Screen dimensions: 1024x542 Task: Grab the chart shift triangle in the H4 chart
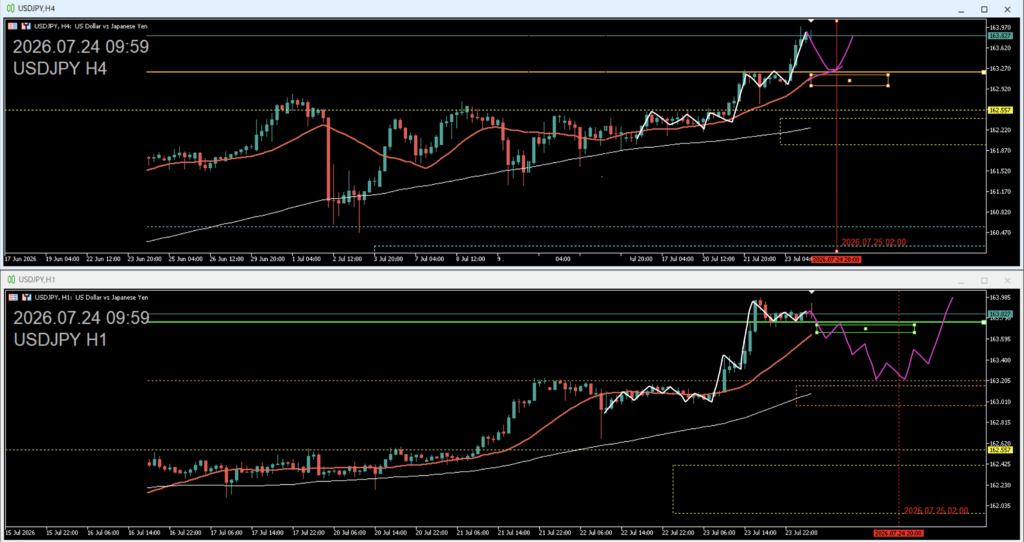810,21
